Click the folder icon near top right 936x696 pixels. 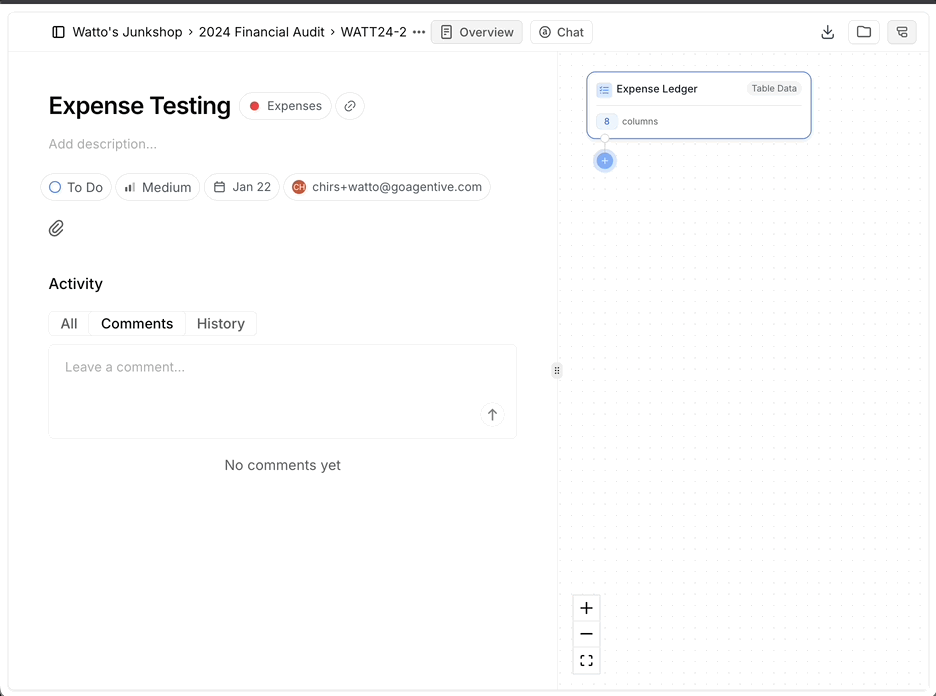coord(863,31)
